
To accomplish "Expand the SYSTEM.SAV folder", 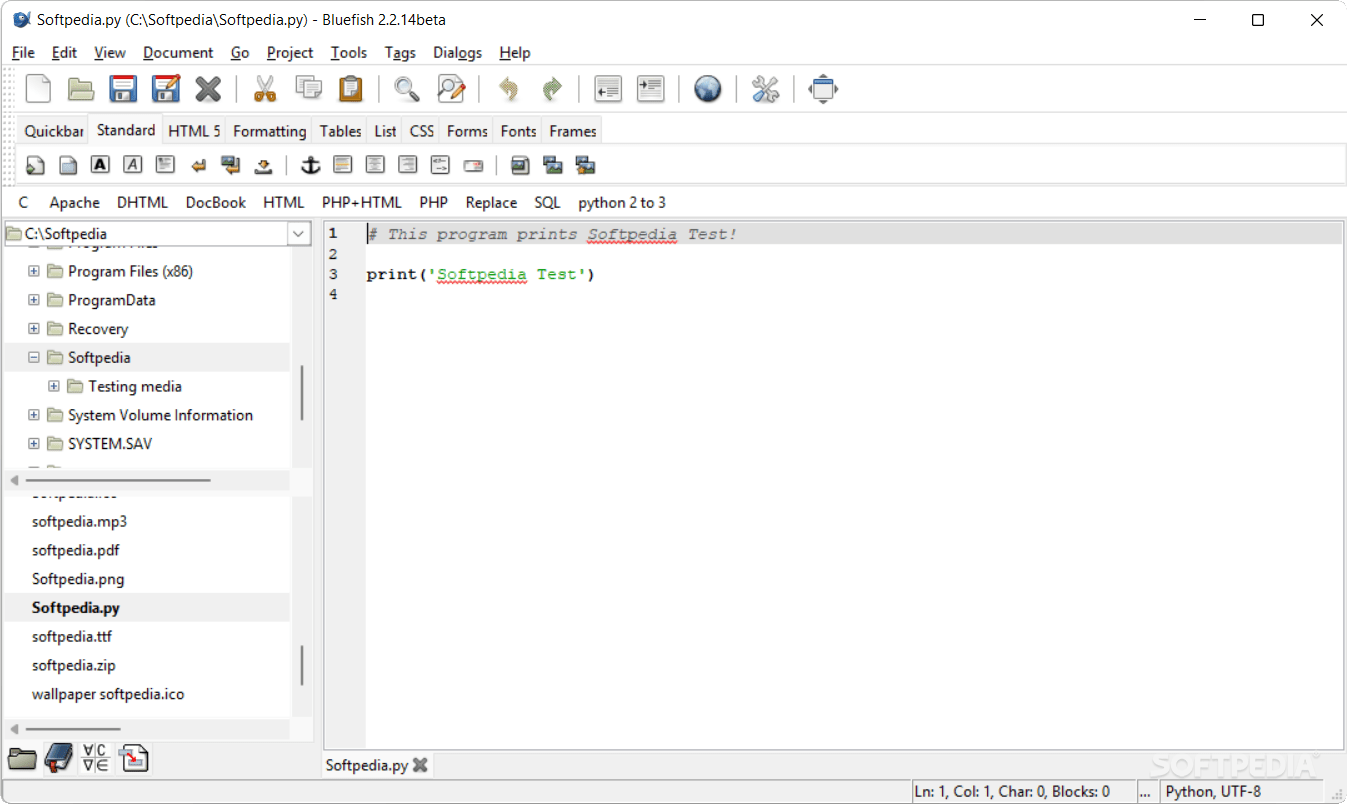I will click(x=34, y=444).
